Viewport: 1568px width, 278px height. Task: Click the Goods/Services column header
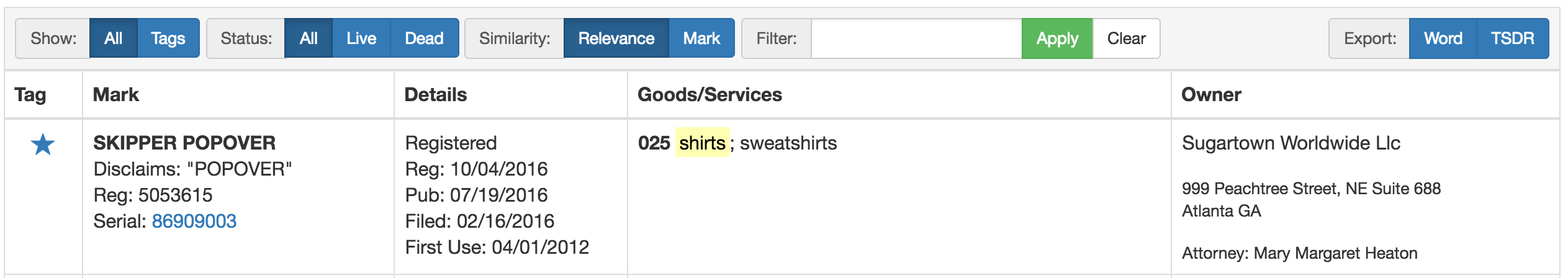tap(710, 95)
